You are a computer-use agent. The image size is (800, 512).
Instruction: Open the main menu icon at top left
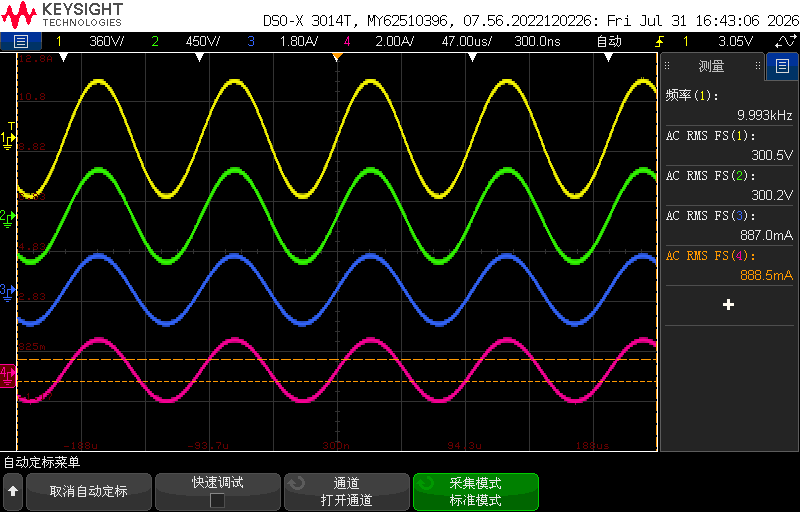20,41
